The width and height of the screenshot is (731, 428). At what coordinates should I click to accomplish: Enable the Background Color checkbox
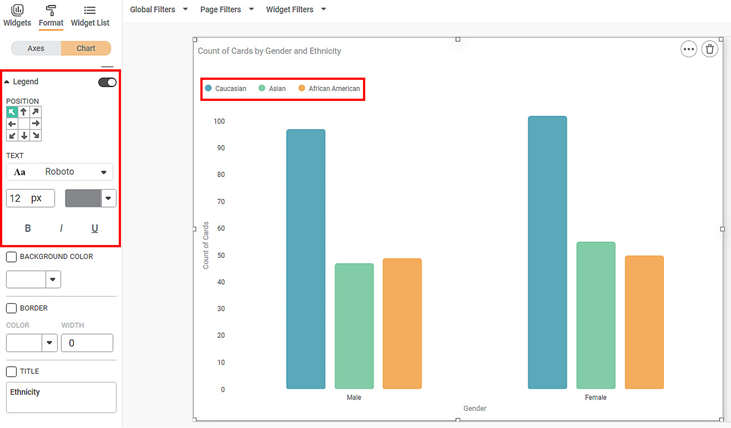11,257
